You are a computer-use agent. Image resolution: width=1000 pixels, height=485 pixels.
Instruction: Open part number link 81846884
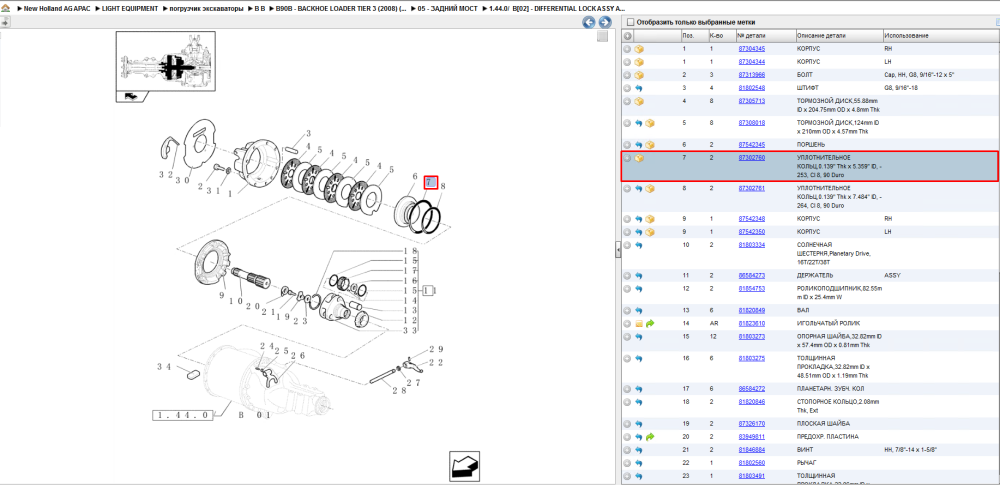(x=751, y=449)
